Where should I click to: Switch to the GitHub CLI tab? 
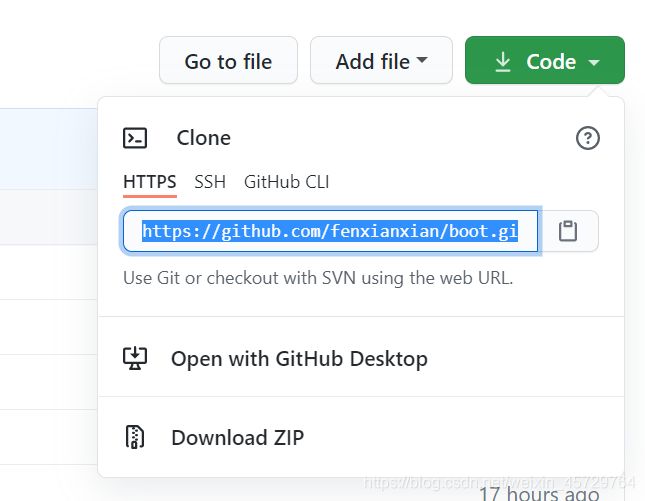[x=286, y=182]
